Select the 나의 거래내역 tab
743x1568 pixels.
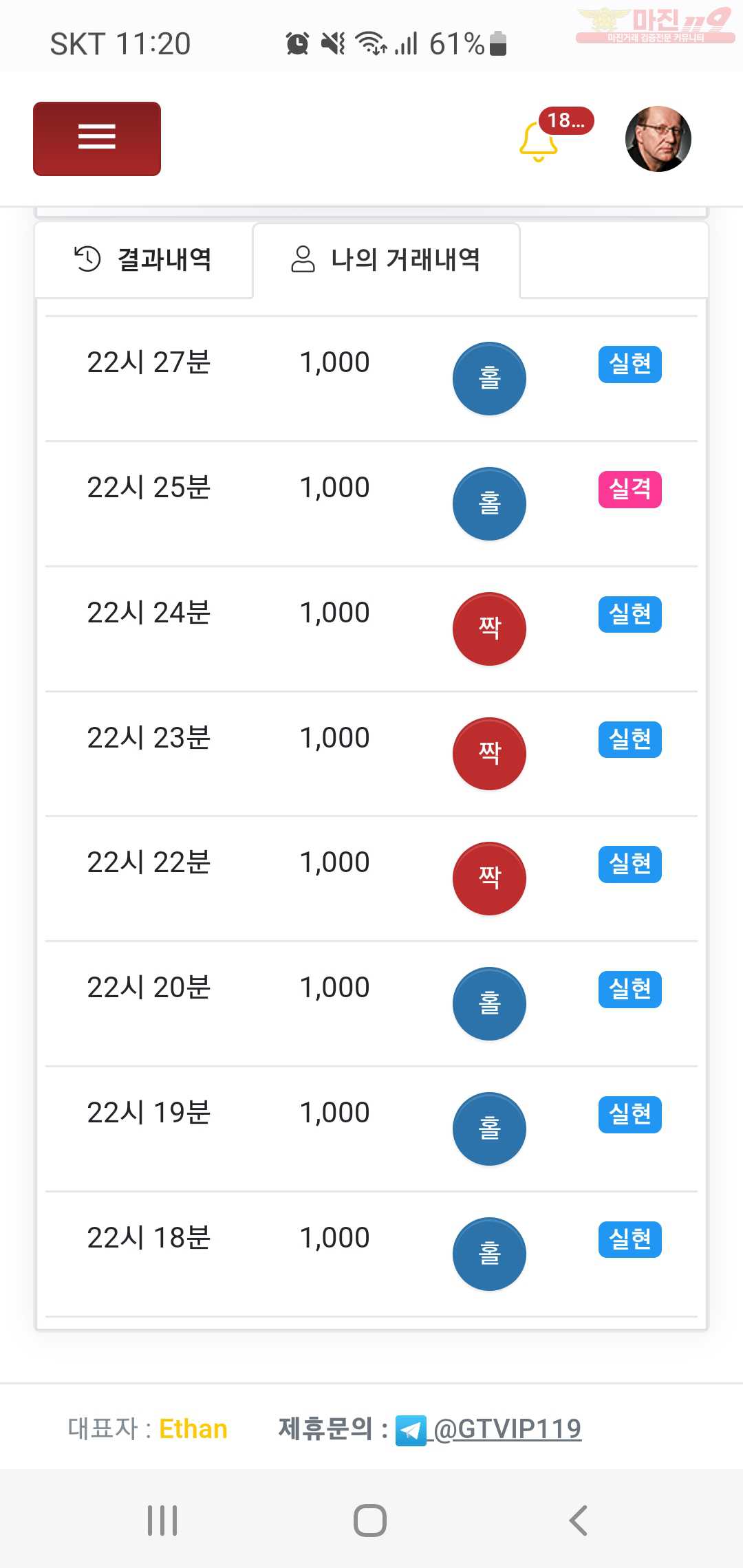point(386,260)
